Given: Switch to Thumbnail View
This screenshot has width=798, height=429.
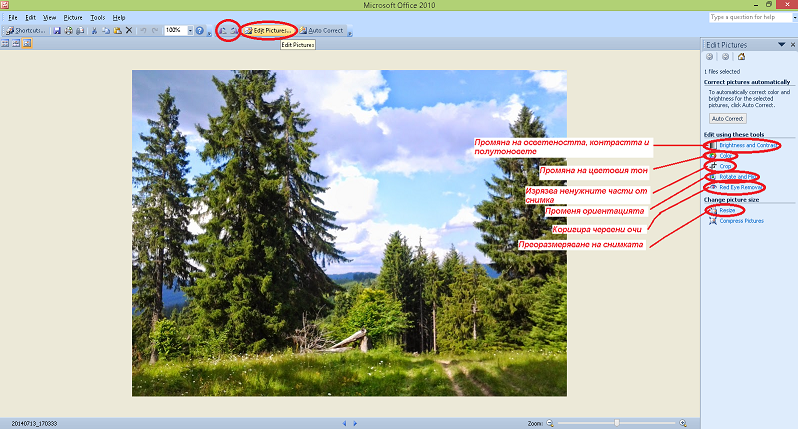Looking at the screenshot, I should (5, 44).
